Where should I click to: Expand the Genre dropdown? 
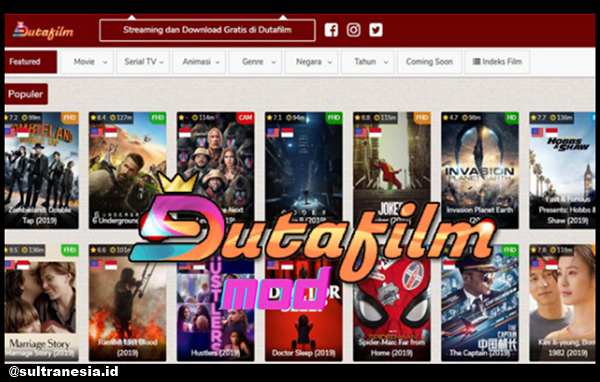[255, 62]
